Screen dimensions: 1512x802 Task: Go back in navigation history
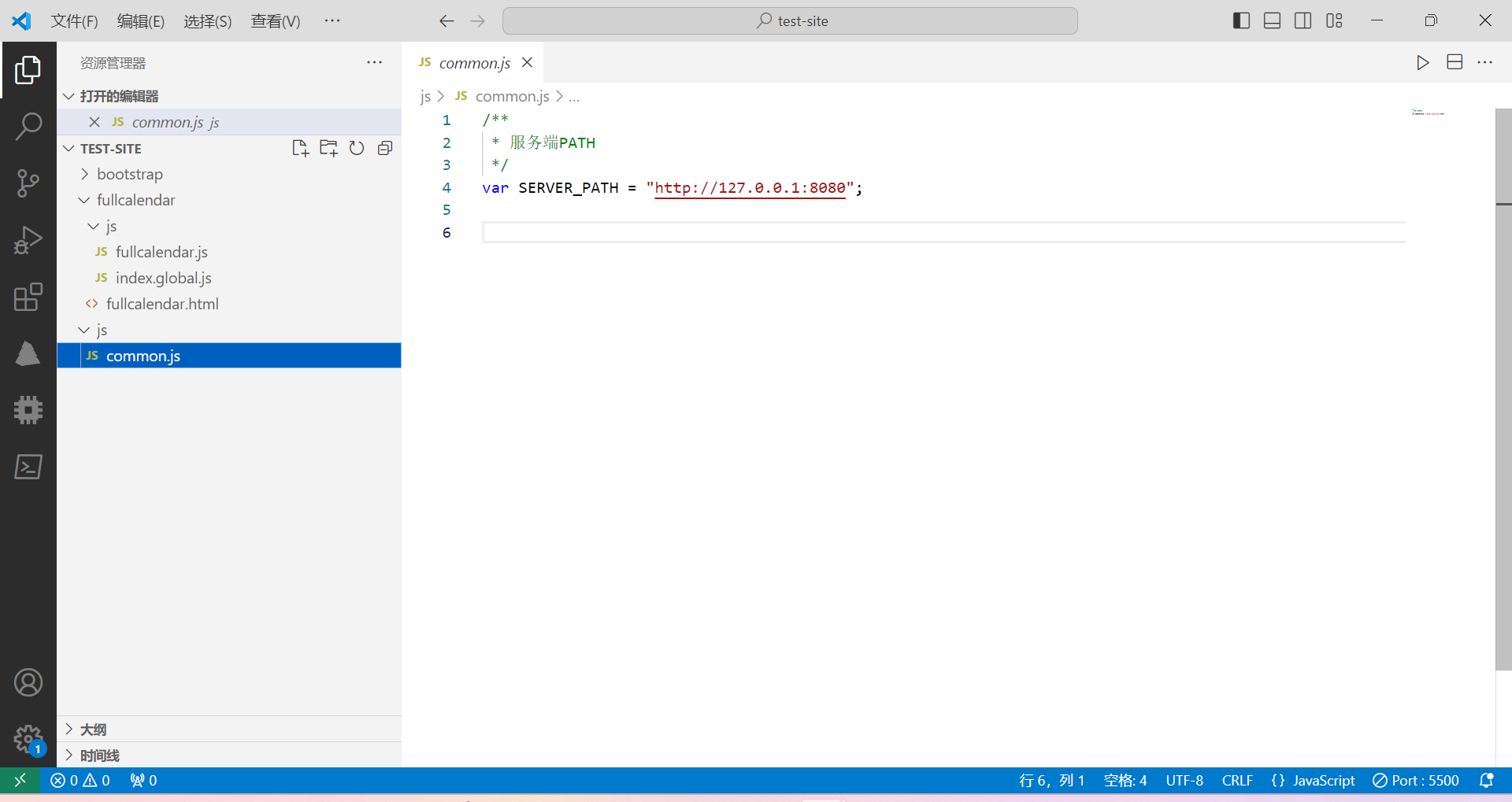[x=447, y=21]
